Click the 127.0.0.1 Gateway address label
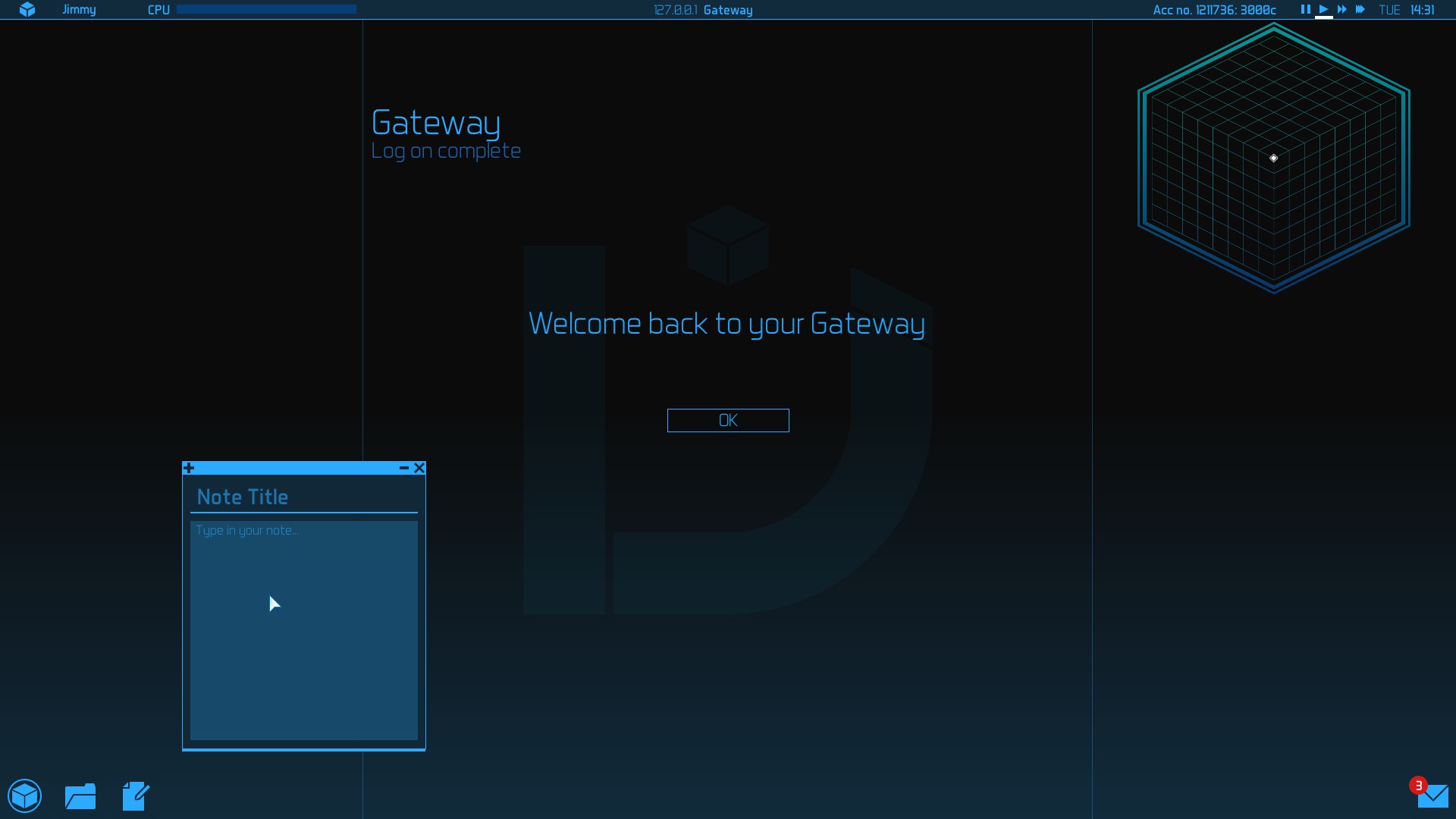Image resolution: width=1456 pixels, height=819 pixels. pyautogui.click(x=703, y=10)
